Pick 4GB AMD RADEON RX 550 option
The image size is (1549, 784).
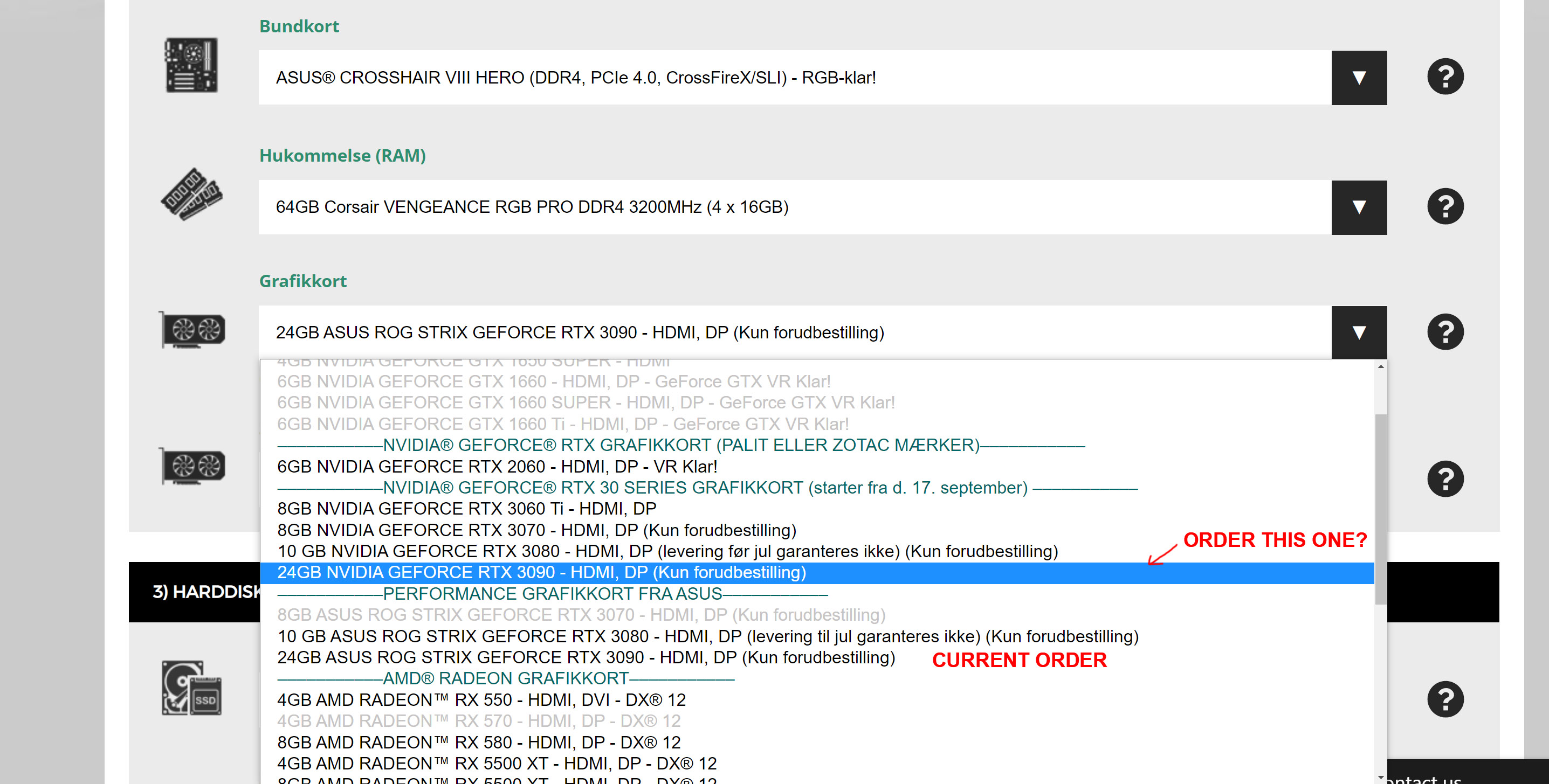(817, 700)
